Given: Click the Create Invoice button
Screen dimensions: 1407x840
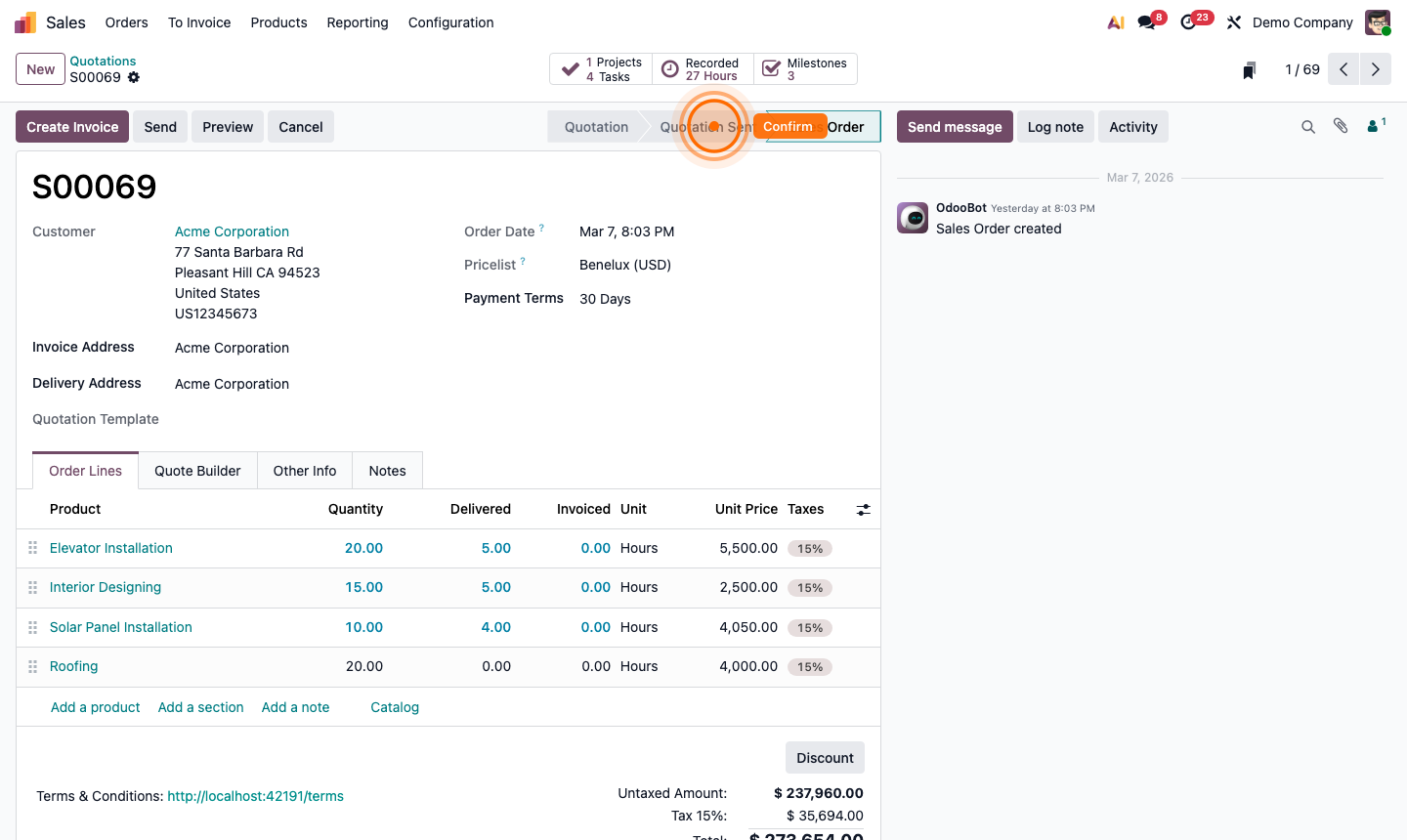Looking at the screenshot, I should pyautogui.click(x=71, y=126).
